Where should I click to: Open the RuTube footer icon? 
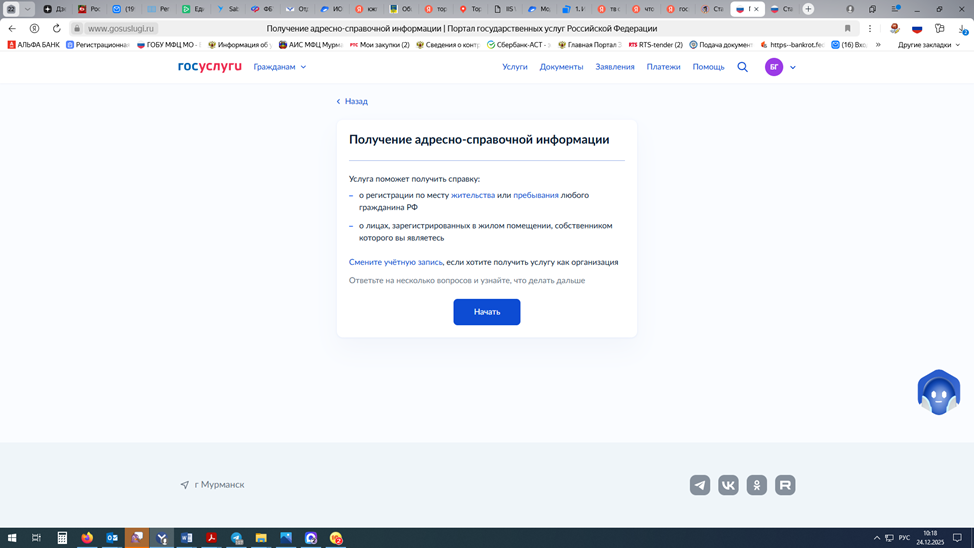(x=785, y=485)
